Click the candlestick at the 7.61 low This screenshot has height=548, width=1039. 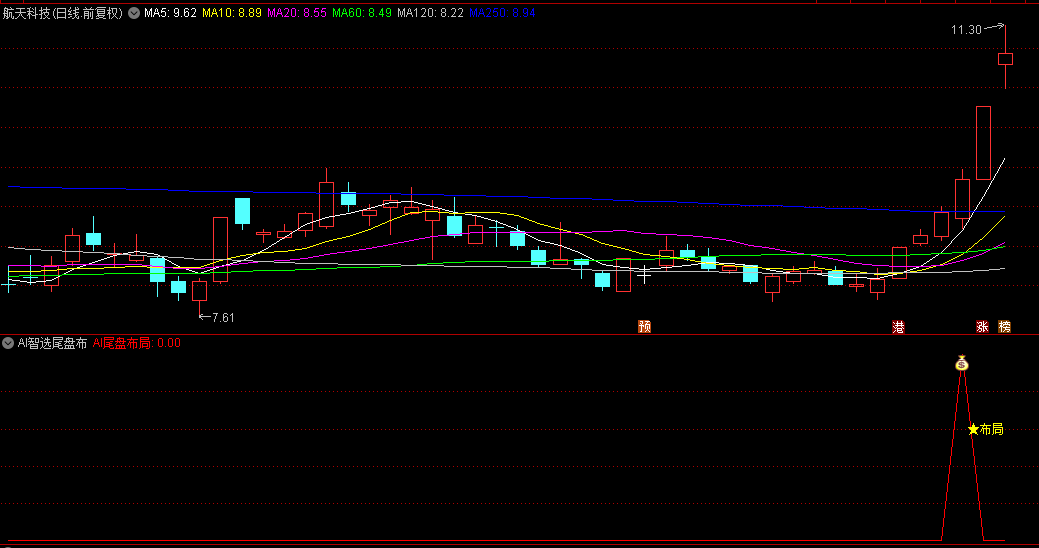tap(199, 290)
